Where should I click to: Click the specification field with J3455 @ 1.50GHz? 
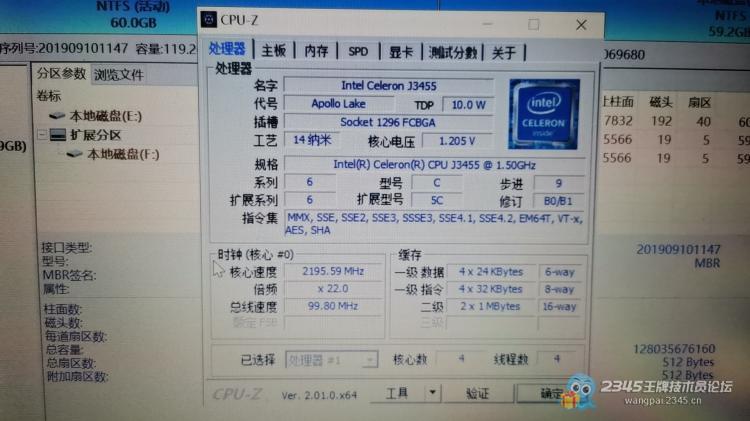434,165
